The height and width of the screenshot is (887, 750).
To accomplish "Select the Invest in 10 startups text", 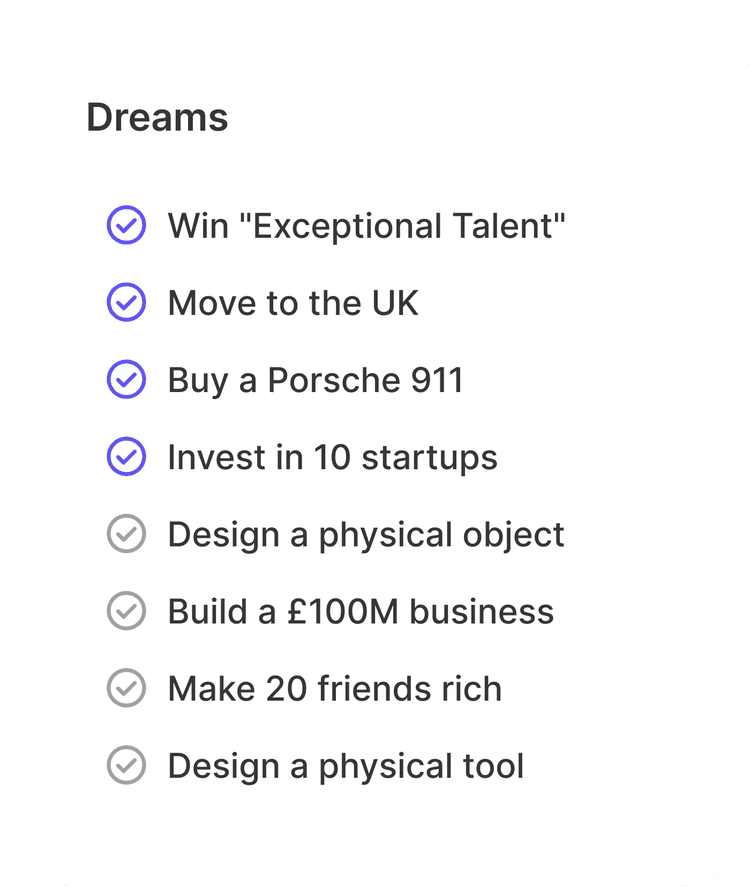I will point(332,457).
